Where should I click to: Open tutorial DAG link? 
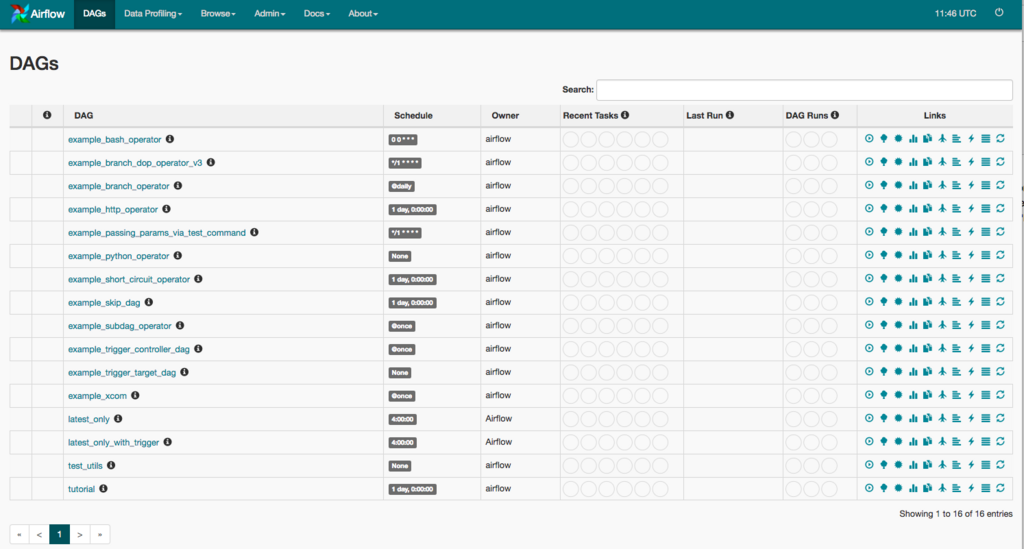pyautogui.click(x=81, y=489)
